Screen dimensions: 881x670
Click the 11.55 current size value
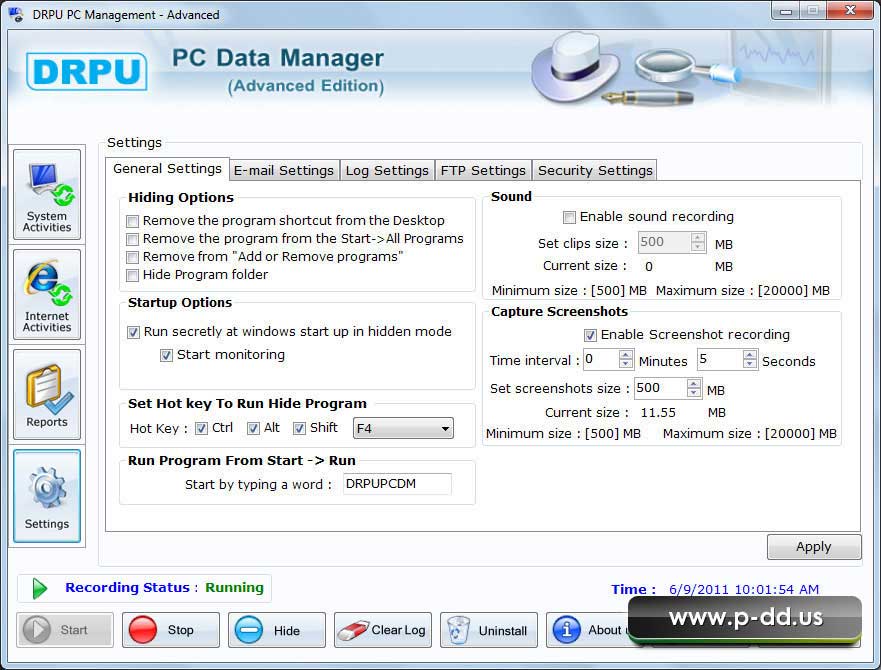(x=658, y=413)
